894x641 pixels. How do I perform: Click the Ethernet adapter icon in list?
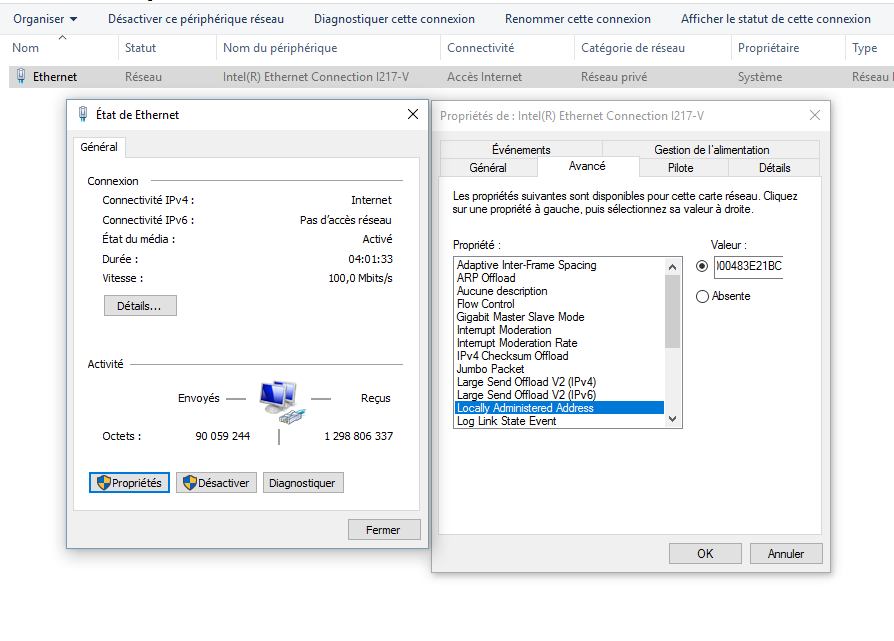pyautogui.click(x=21, y=77)
